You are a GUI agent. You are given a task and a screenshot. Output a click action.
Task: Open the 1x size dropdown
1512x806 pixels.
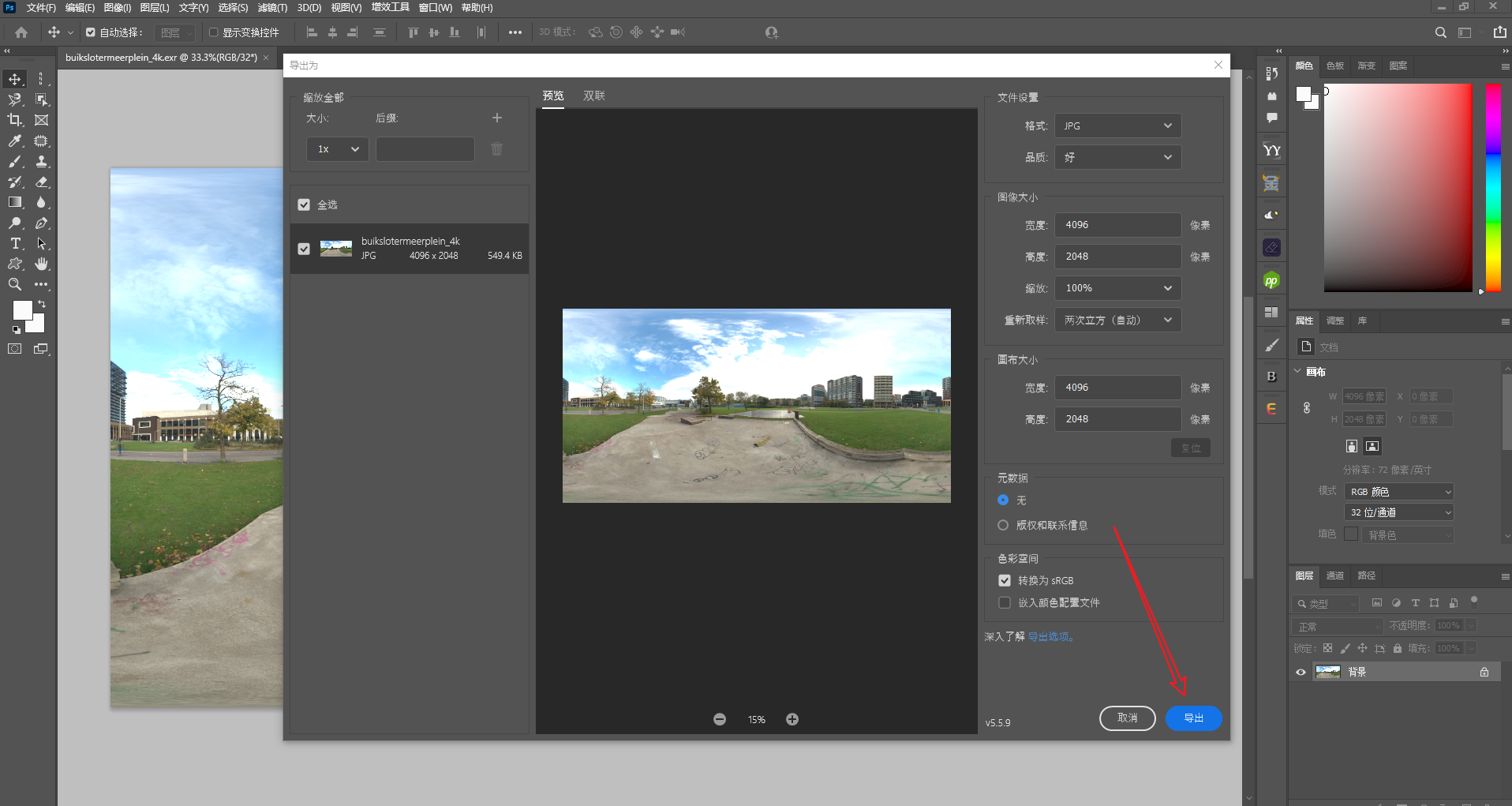pos(337,149)
